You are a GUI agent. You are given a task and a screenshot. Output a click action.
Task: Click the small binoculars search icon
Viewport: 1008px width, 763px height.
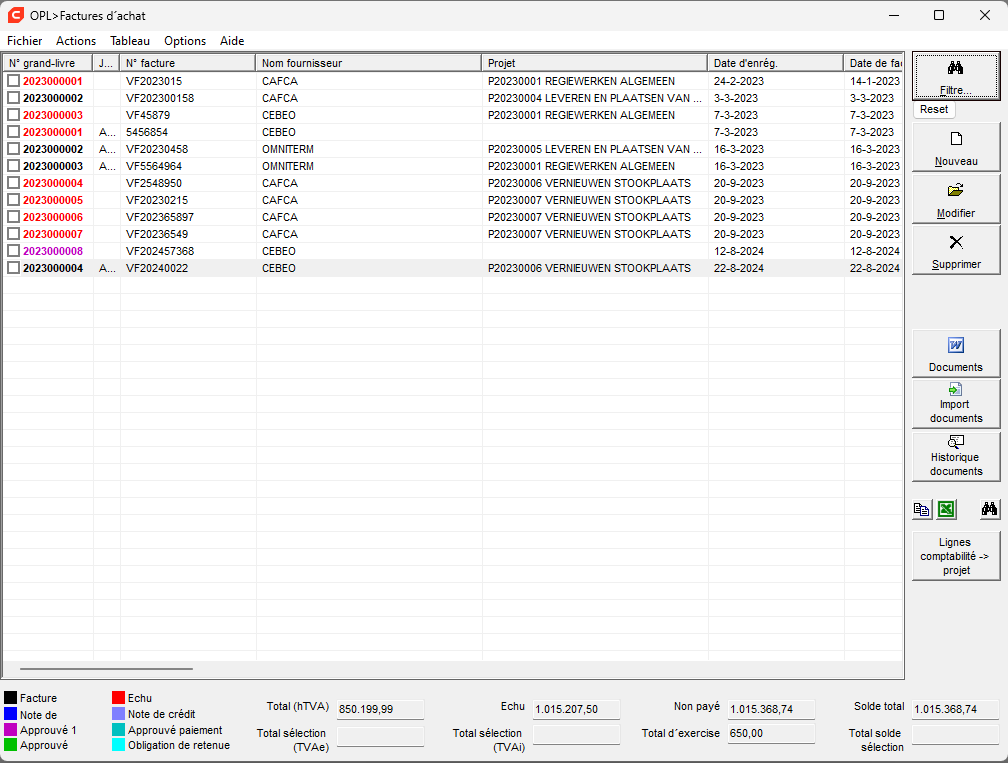989,510
